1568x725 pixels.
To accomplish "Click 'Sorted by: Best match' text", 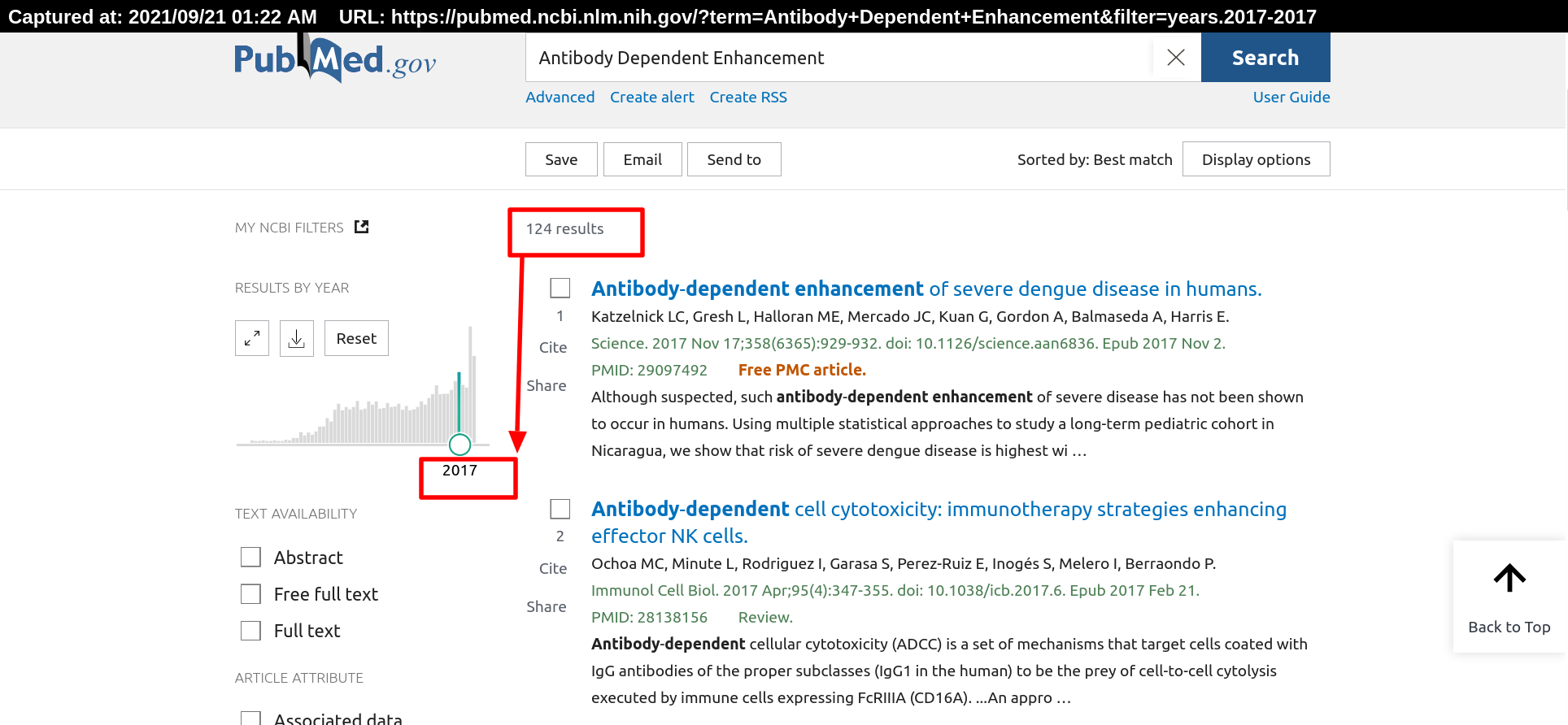I will [x=1095, y=159].
